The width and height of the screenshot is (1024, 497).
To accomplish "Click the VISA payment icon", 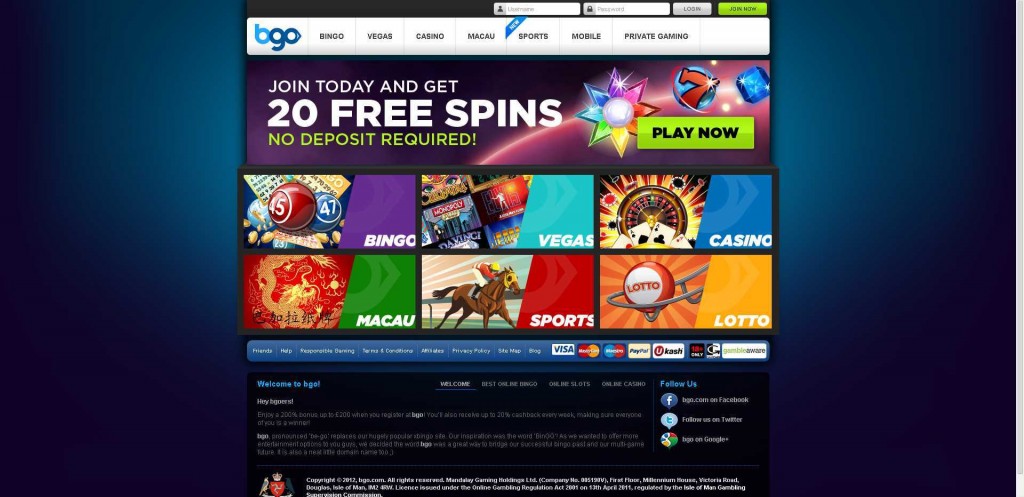I will (x=563, y=350).
